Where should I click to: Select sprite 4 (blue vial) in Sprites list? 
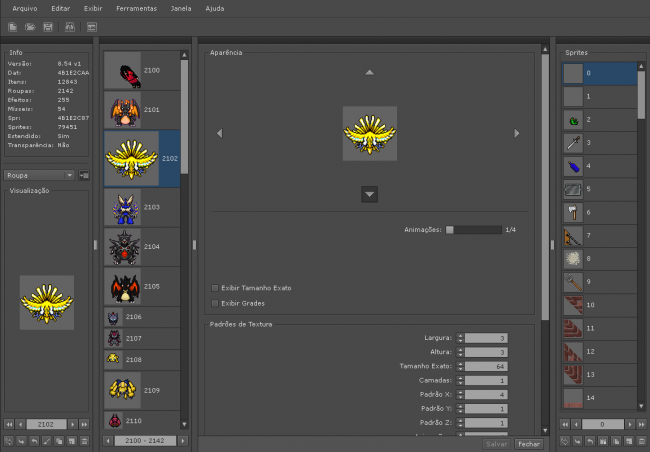coord(599,166)
